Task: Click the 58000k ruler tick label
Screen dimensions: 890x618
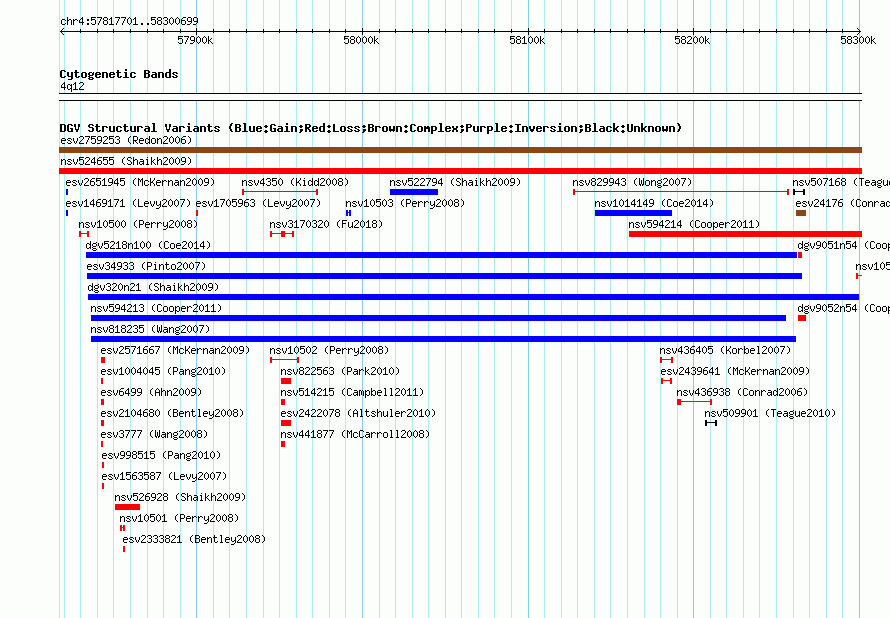Action: tap(362, 40)
